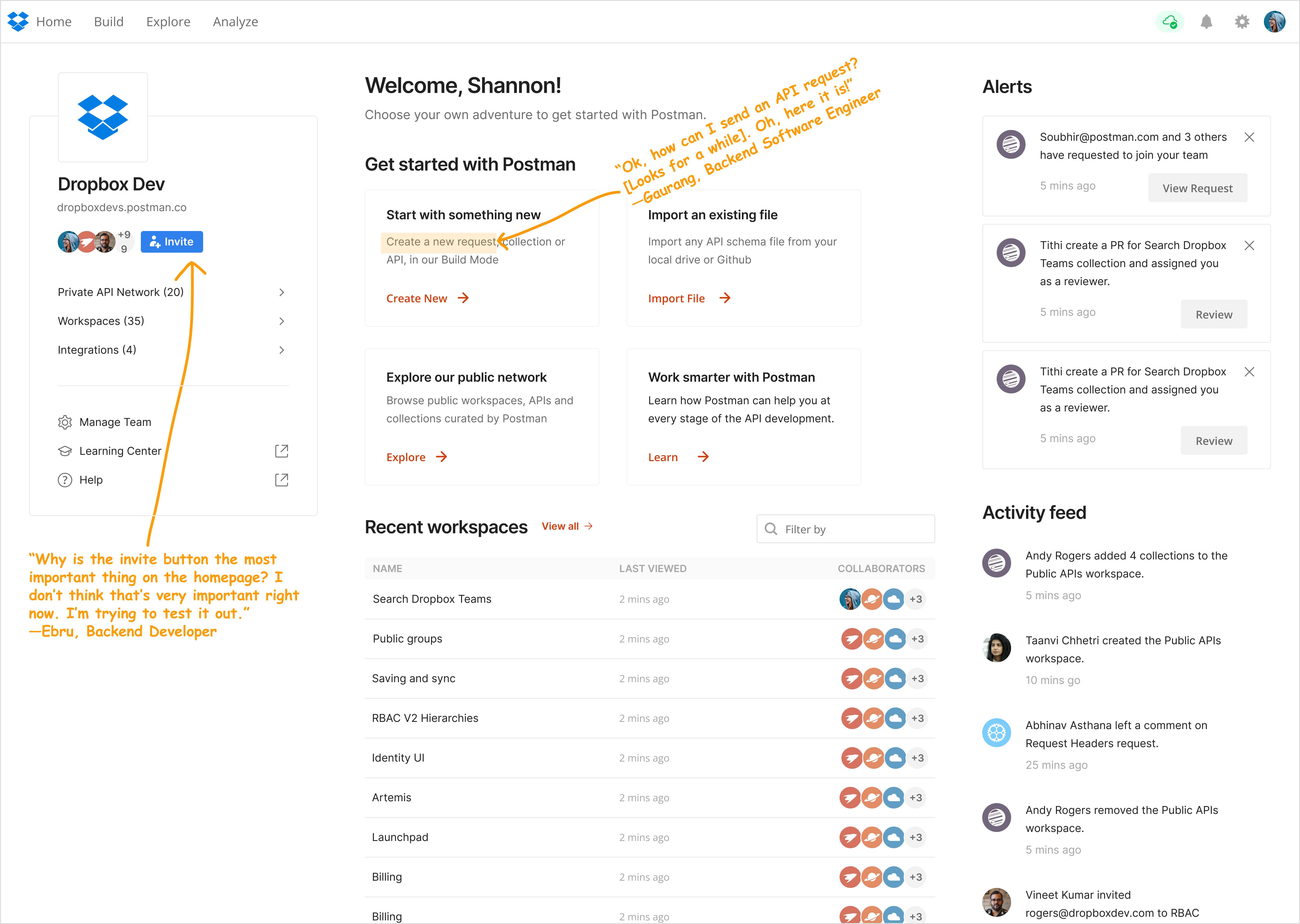Click the View Request button

(1198, 188)
